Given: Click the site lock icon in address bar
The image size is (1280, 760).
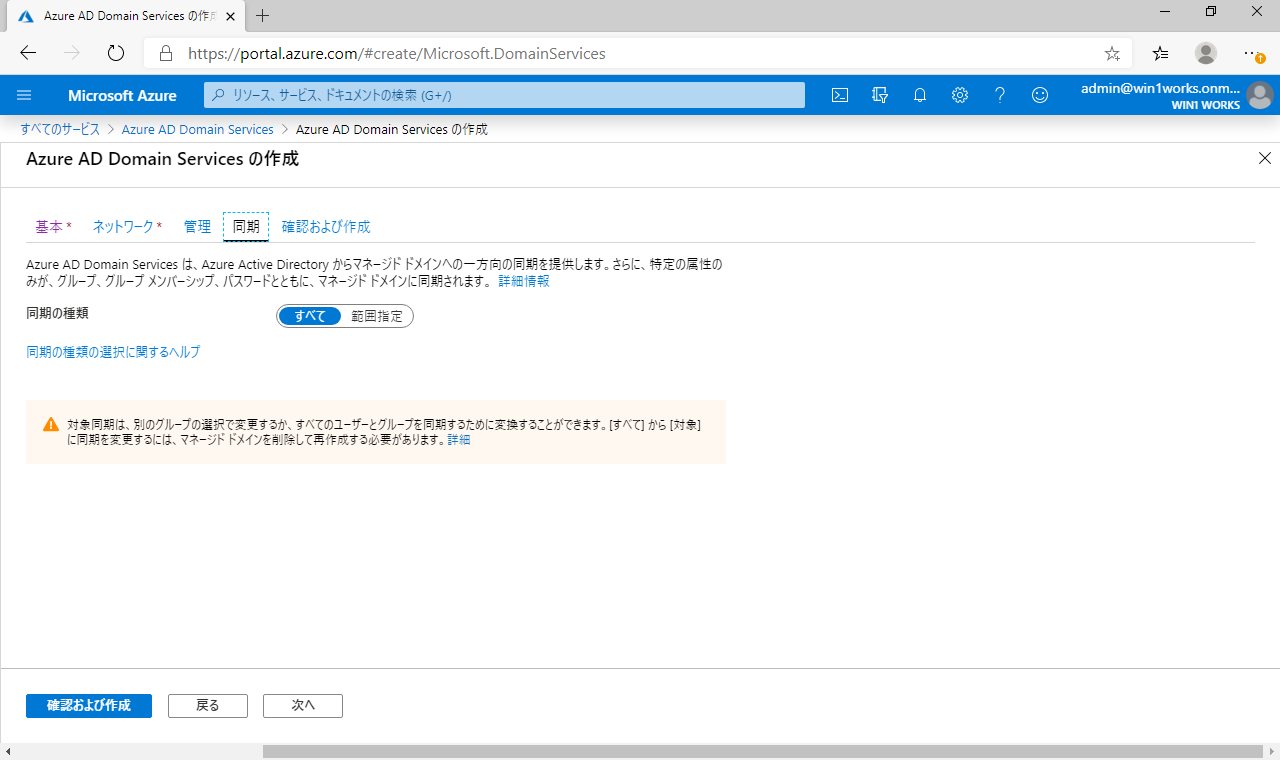Looking at the screenshot, I should [x=166, y=53].
